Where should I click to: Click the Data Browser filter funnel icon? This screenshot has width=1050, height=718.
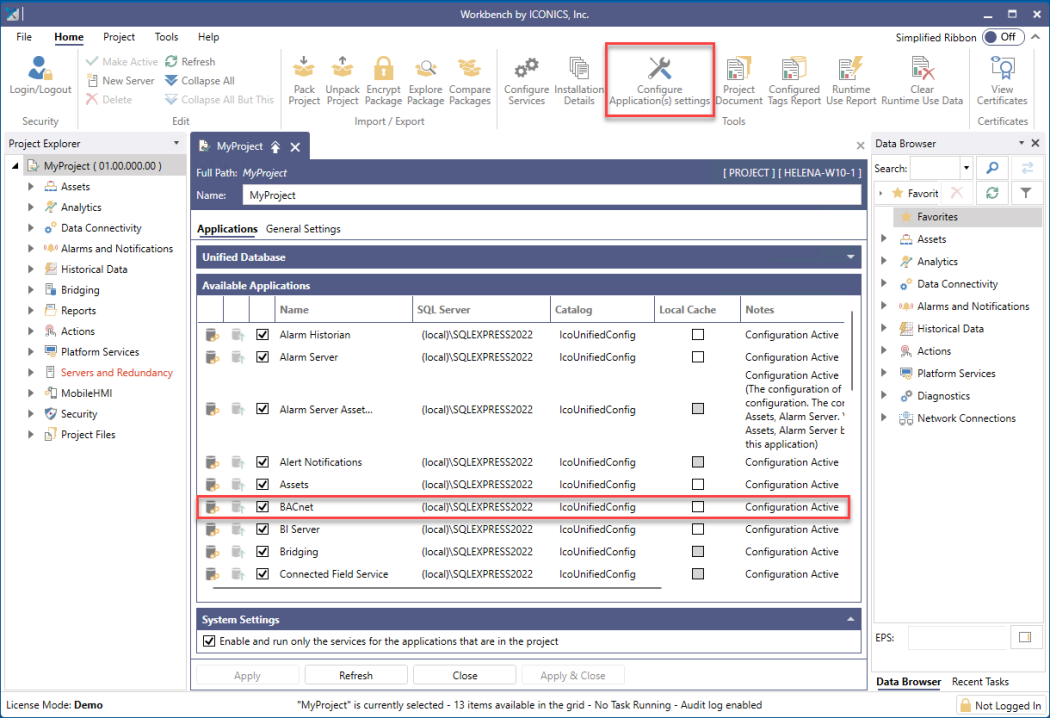click(x=1026, y=193)
